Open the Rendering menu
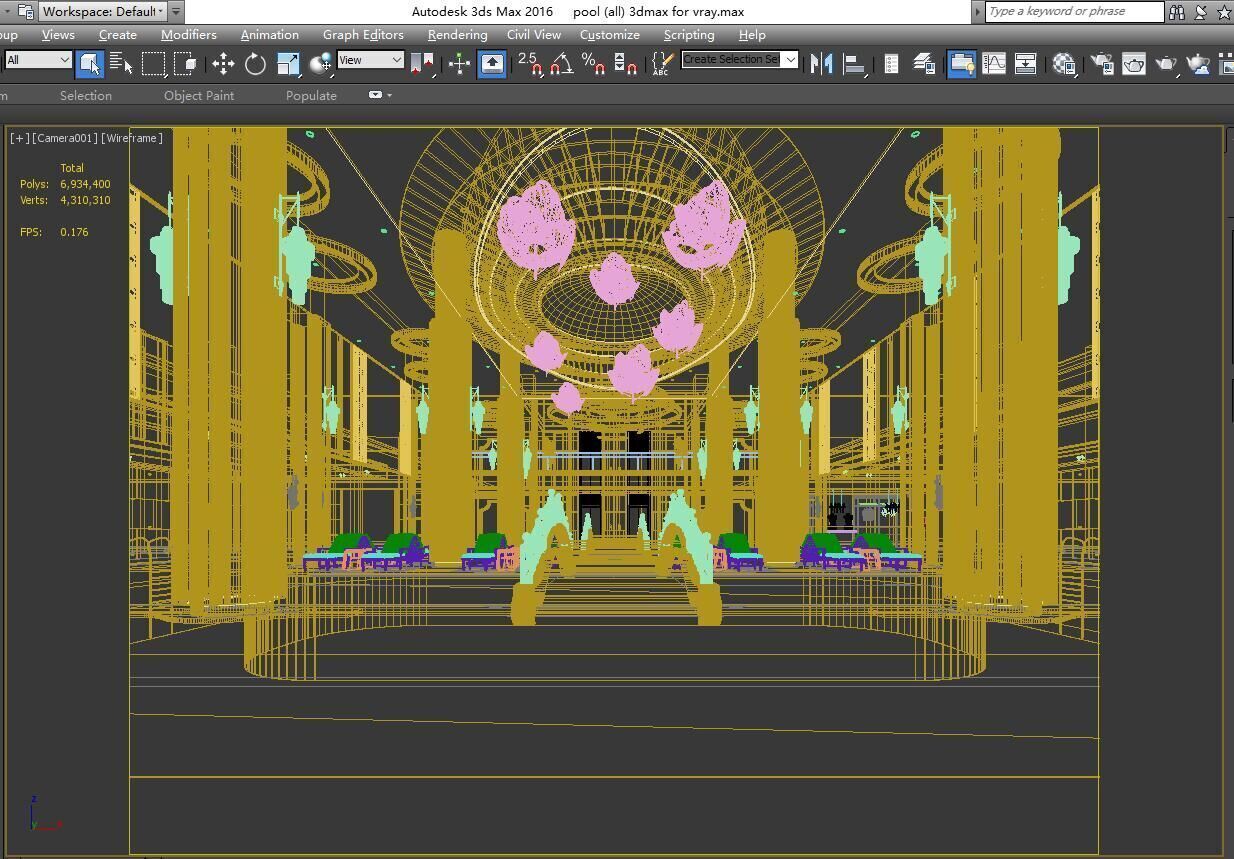Viewport: 1234px width, 859px height. 458,35
